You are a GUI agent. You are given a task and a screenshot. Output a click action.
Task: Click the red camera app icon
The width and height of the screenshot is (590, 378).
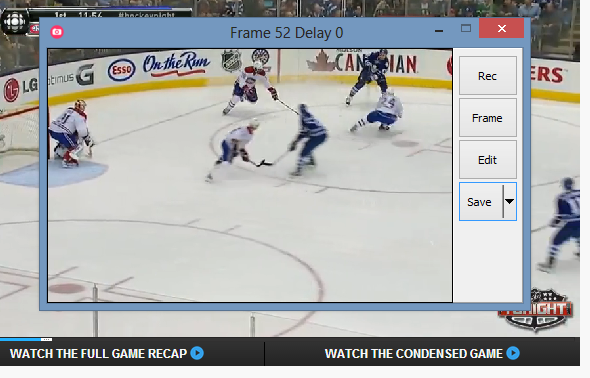(x=57, y=32)
